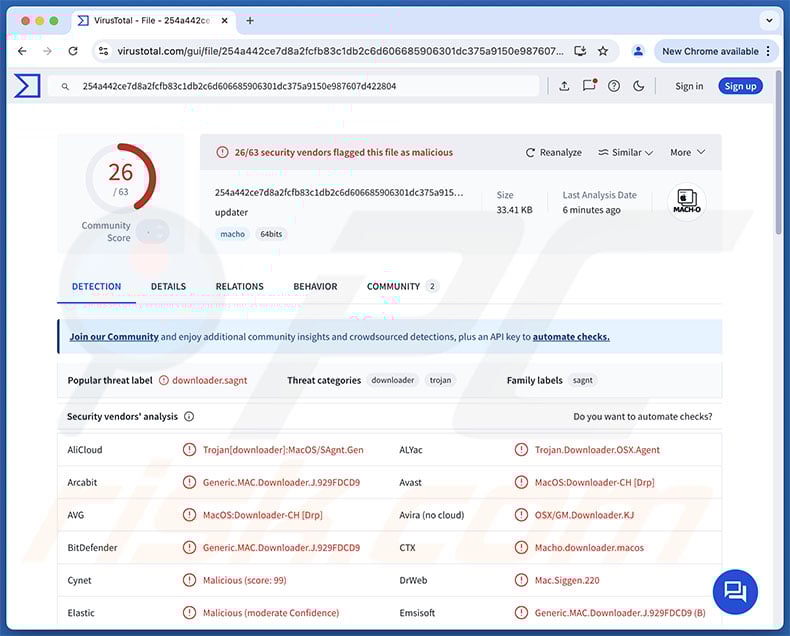The image size is (790, 636).
Task: Click the upload file icon
Action: click(x=564, y=86)
